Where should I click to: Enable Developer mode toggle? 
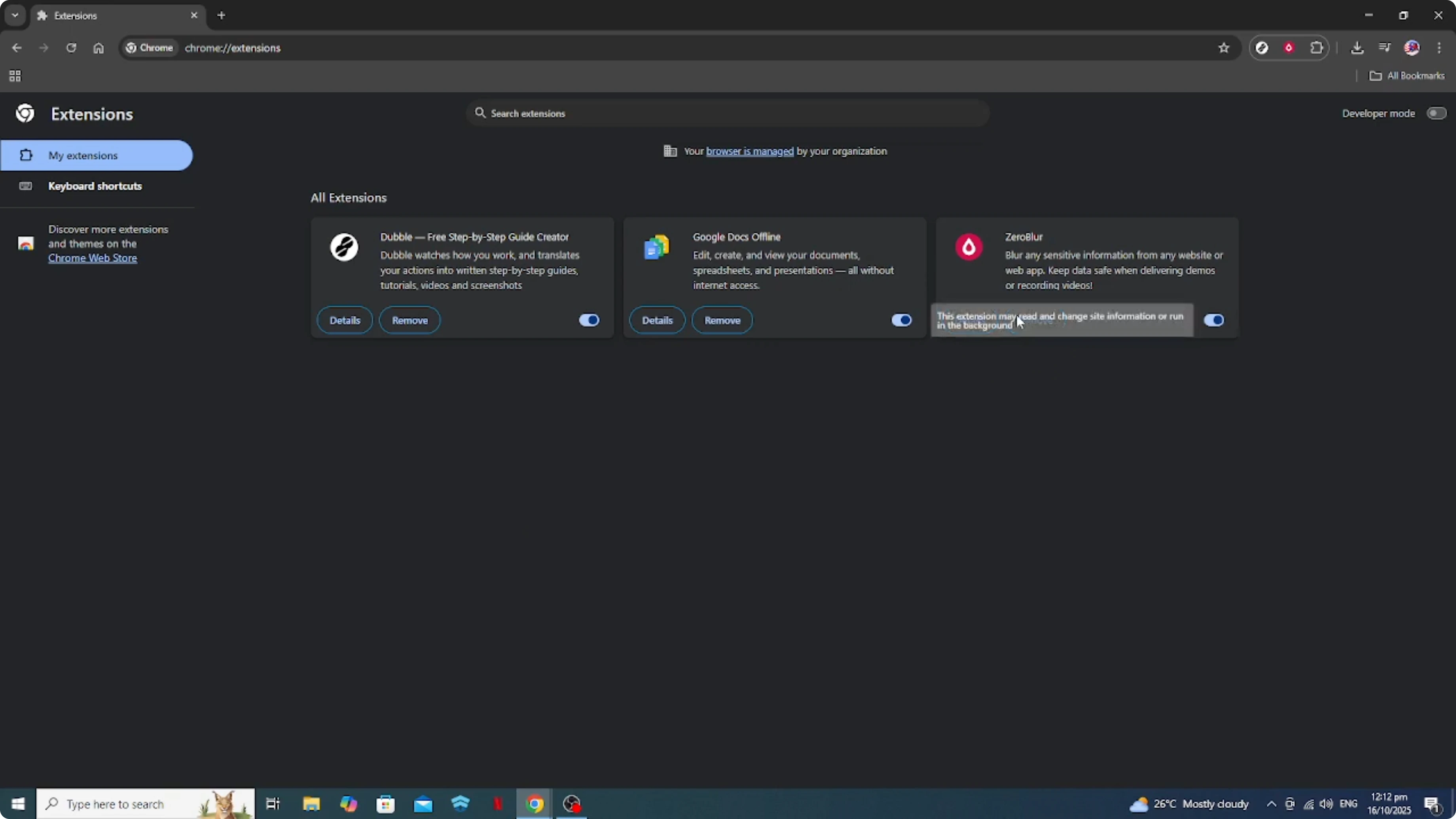(x=1436, y=113)
